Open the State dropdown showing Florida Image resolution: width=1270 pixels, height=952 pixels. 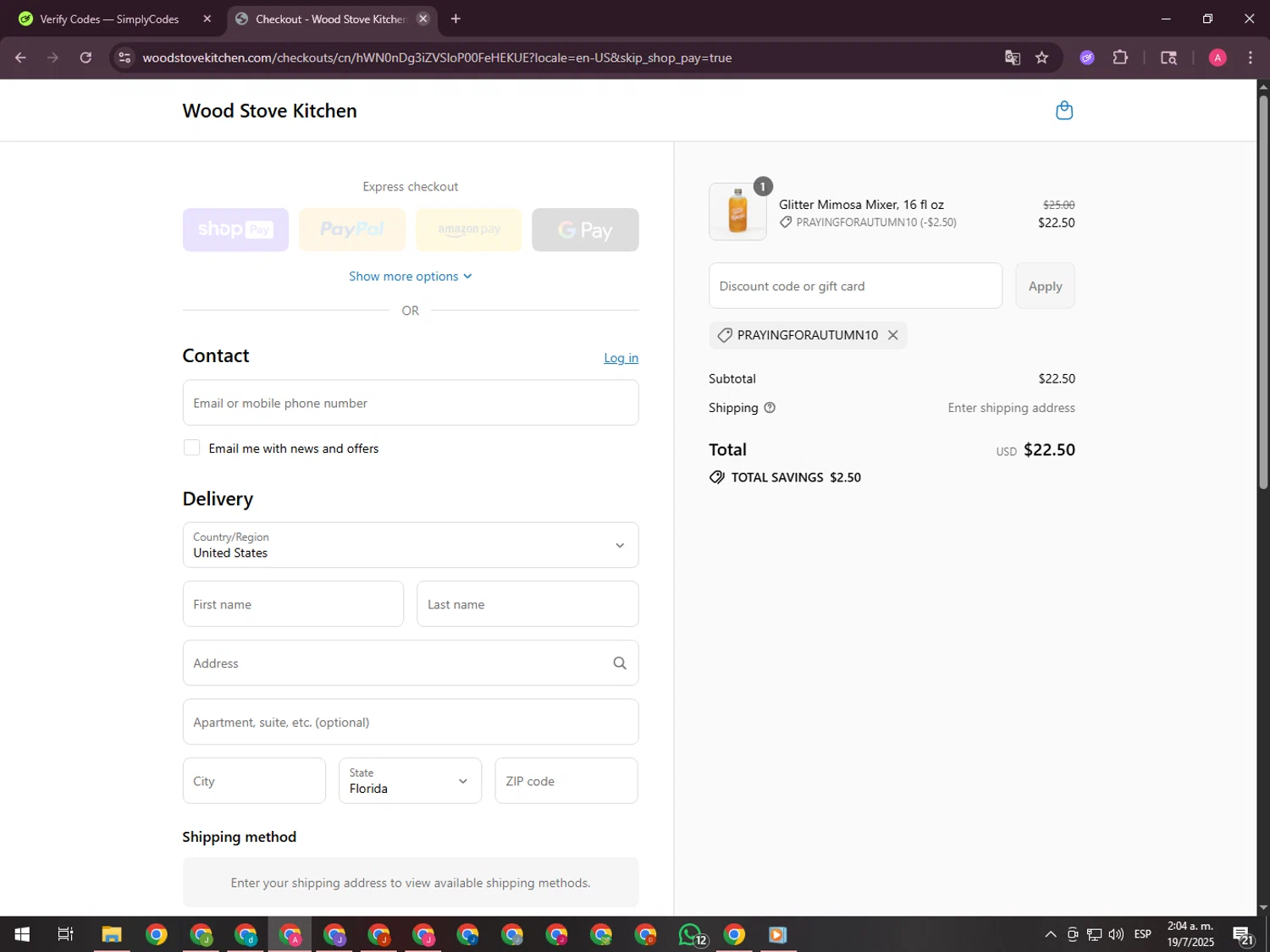[410, 780]
